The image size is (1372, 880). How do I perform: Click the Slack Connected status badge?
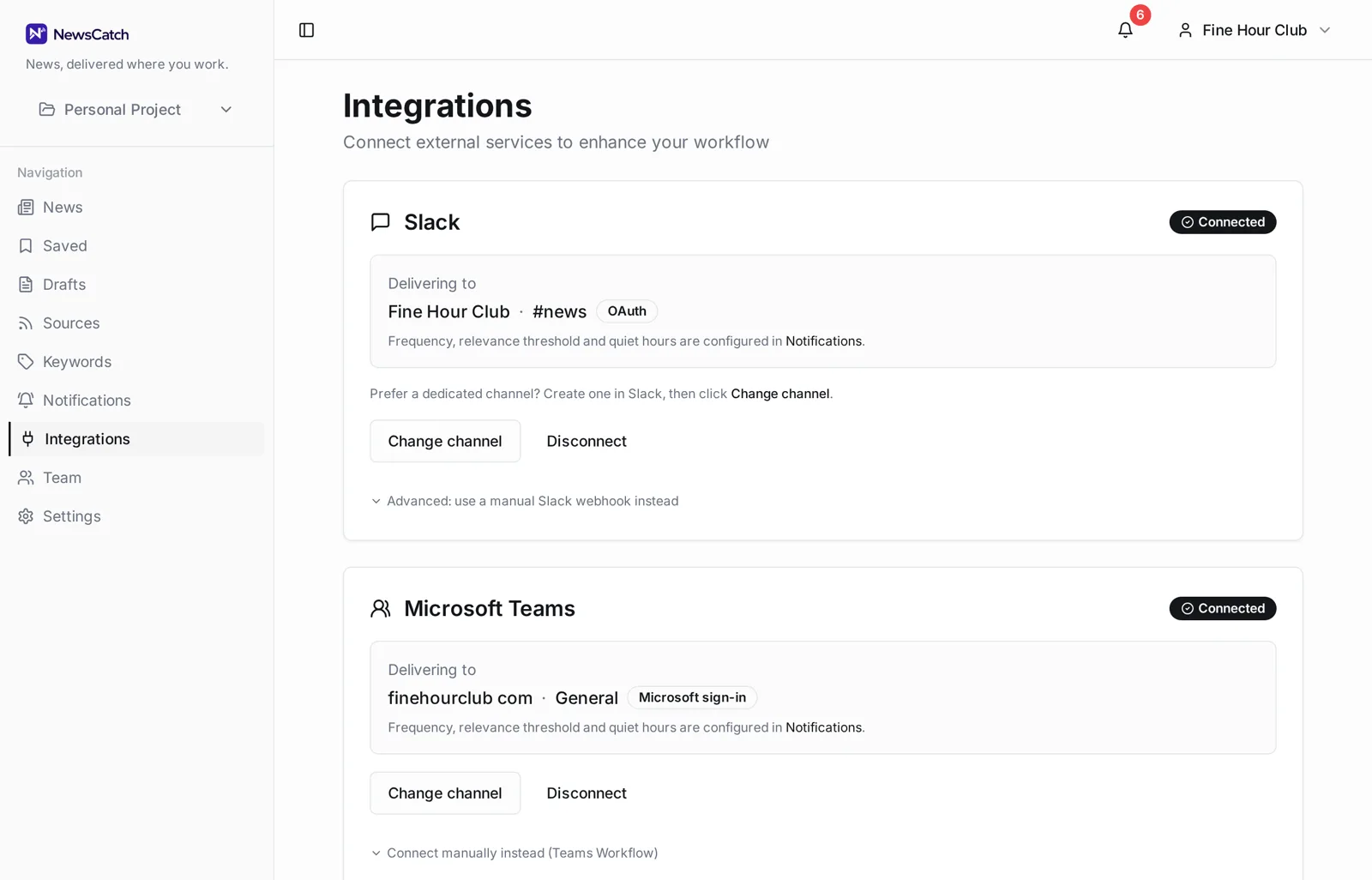[1223, 222]
